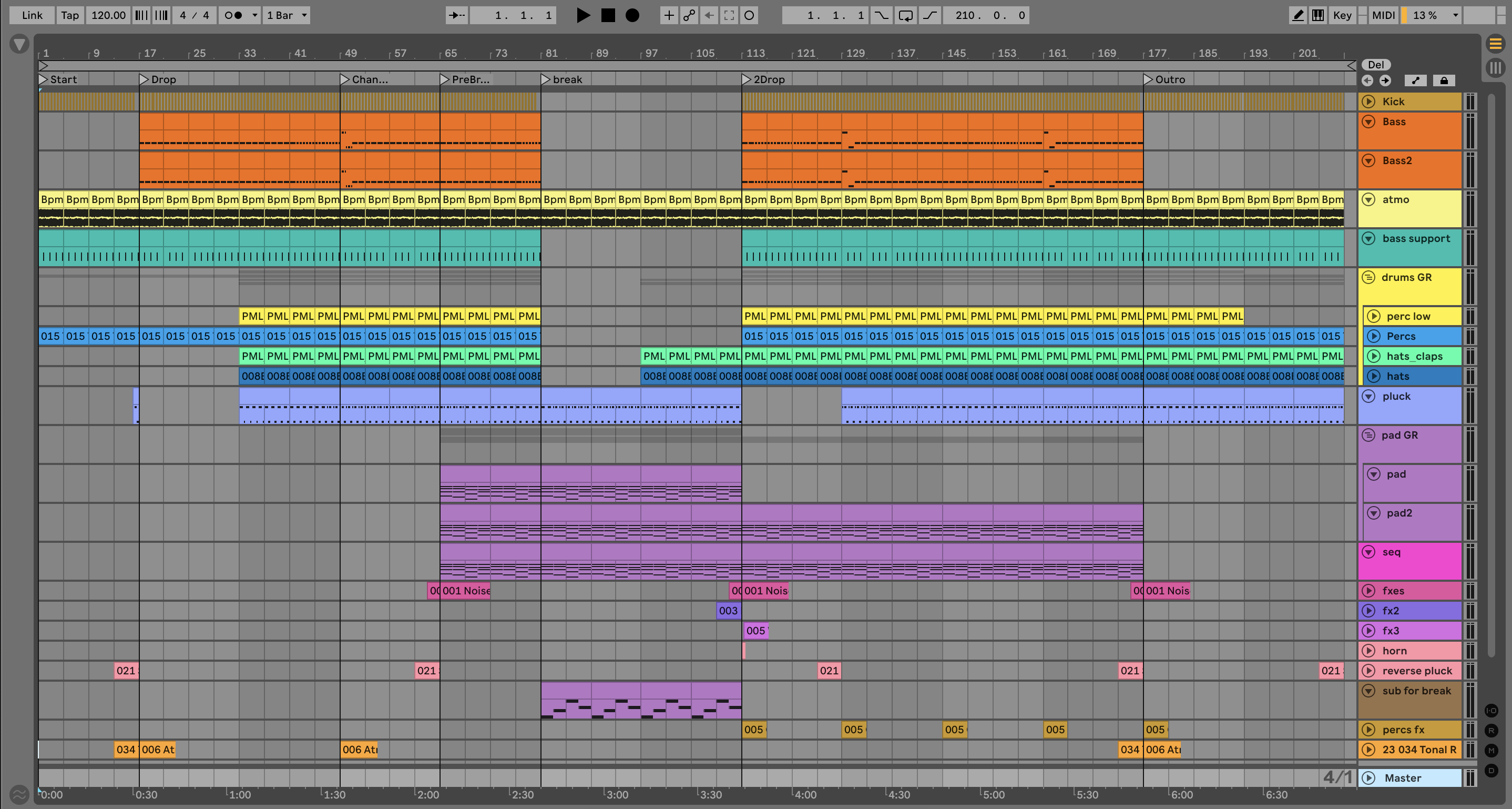Click the Del locator button

point(1376,65)
